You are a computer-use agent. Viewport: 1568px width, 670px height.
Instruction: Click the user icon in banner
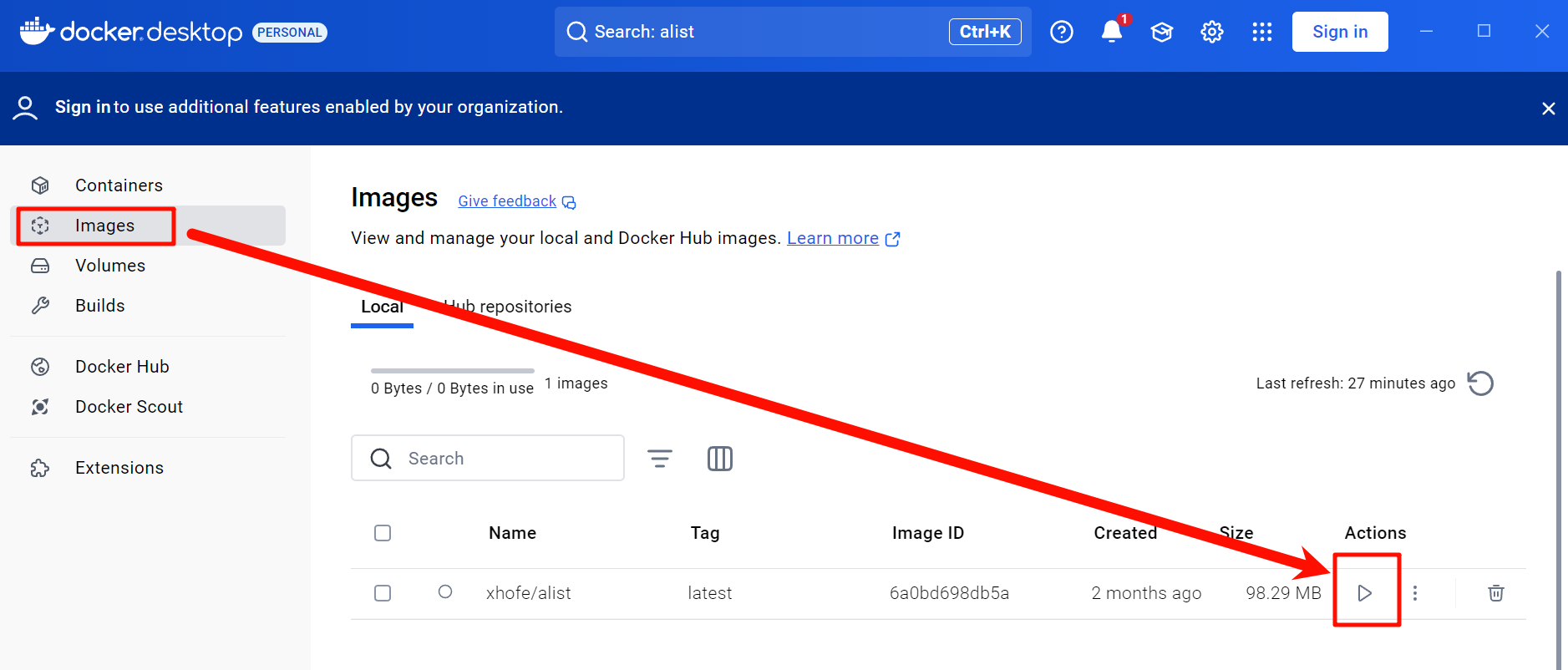tap(25, 108)
